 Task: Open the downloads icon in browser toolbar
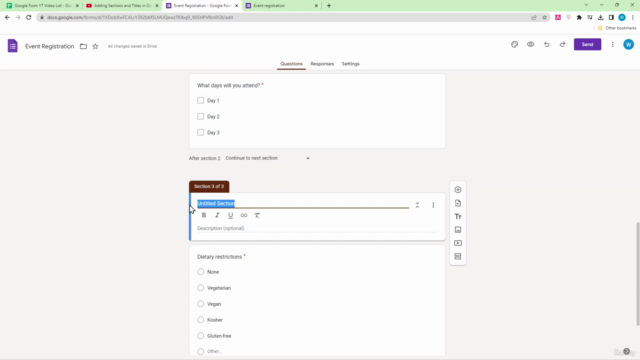(600, 17)
